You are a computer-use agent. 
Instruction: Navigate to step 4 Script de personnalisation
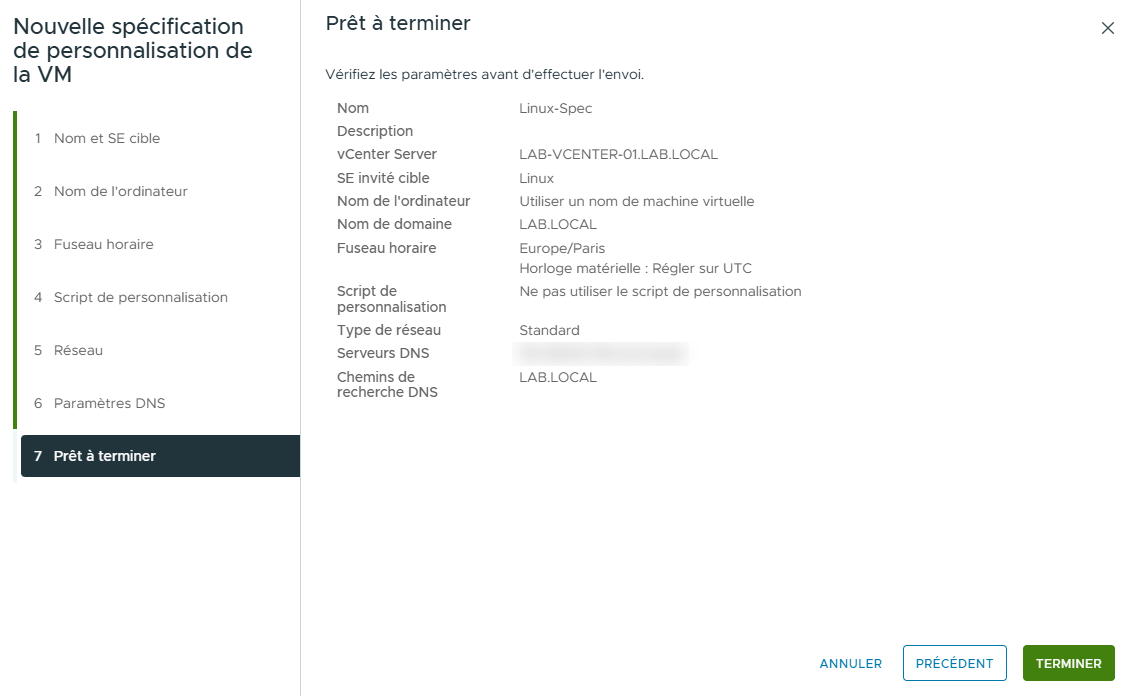(x=140, y=297)
